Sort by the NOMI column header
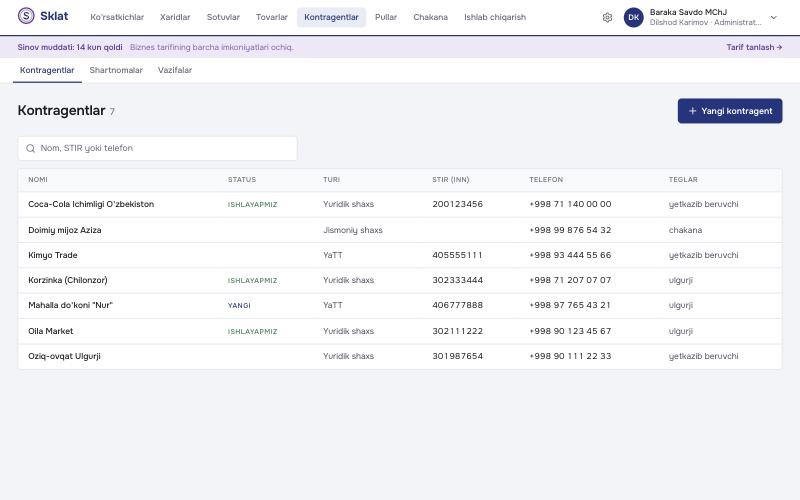 [38, 180]
